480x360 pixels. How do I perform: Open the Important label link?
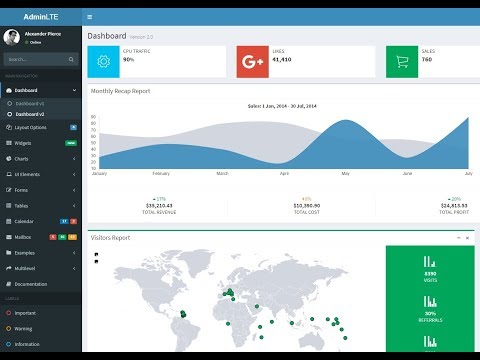[x=41, y=313]
